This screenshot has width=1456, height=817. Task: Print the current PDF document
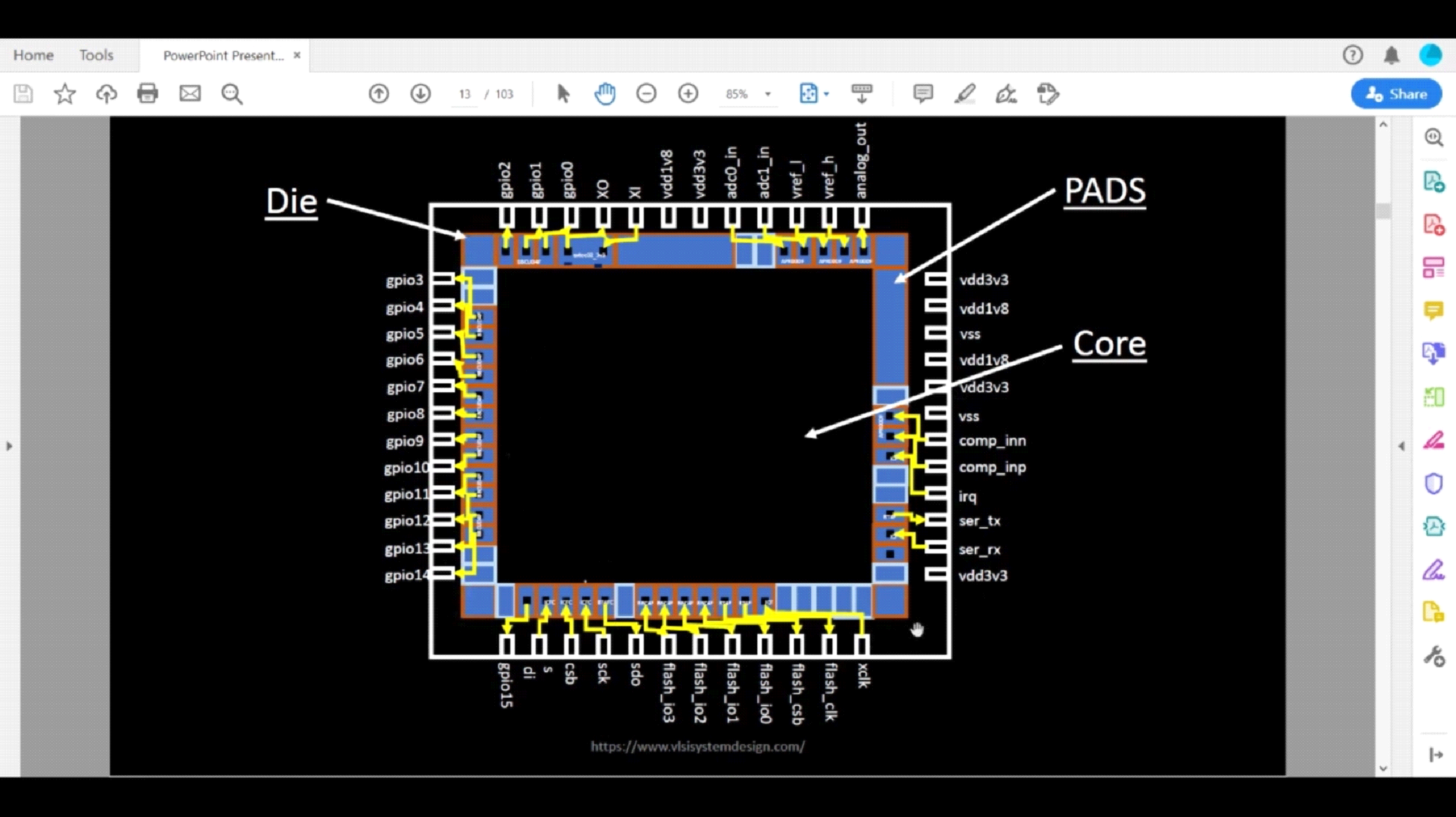148,94
